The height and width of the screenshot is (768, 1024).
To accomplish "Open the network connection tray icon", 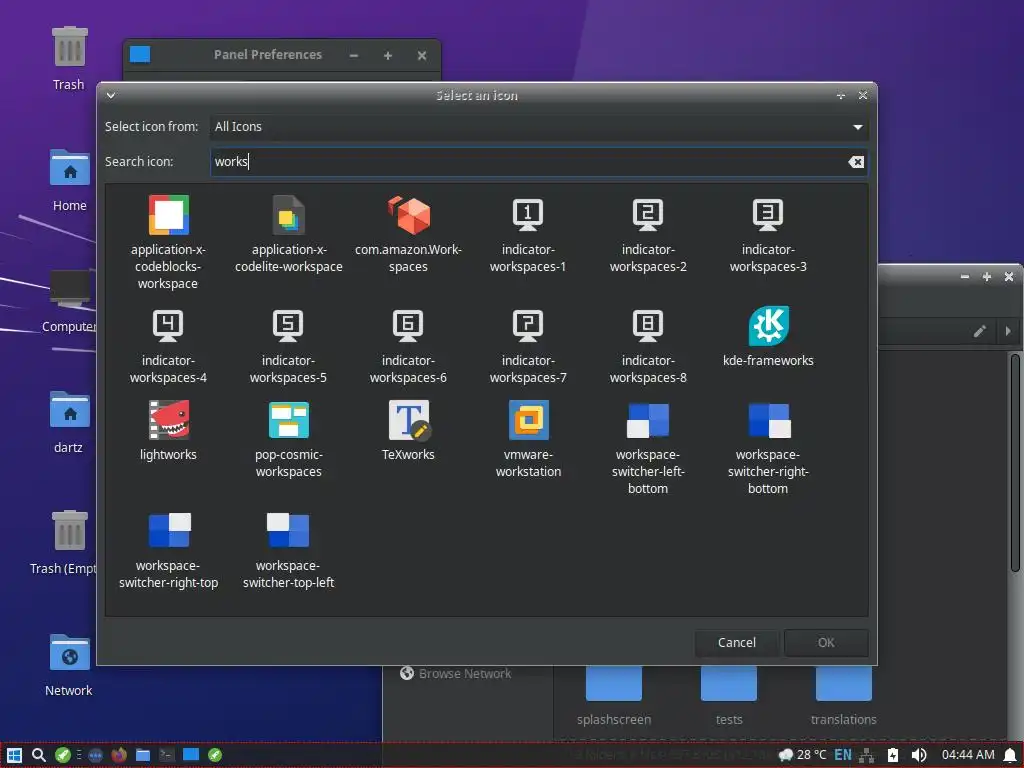I will click(x=867, y=755).
